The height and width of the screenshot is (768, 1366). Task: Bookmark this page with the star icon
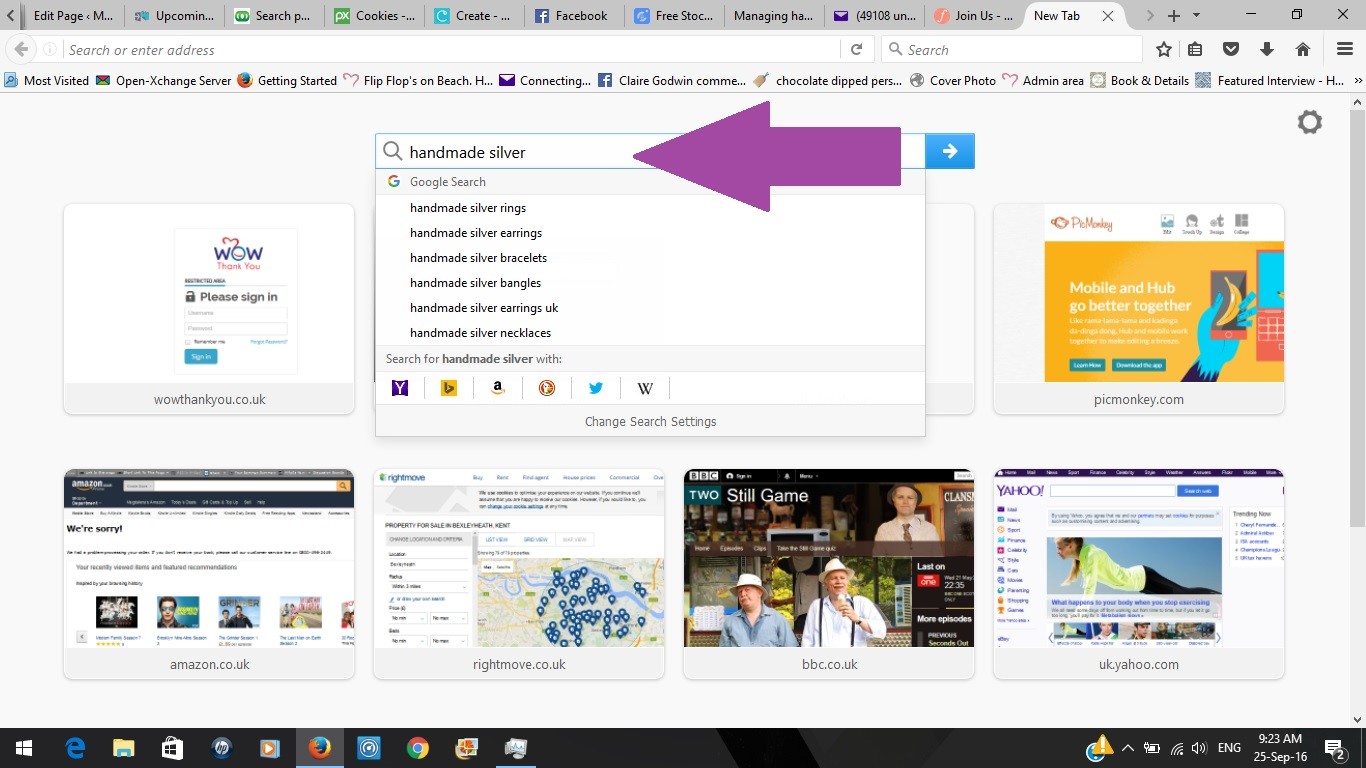pos(1164,49)
